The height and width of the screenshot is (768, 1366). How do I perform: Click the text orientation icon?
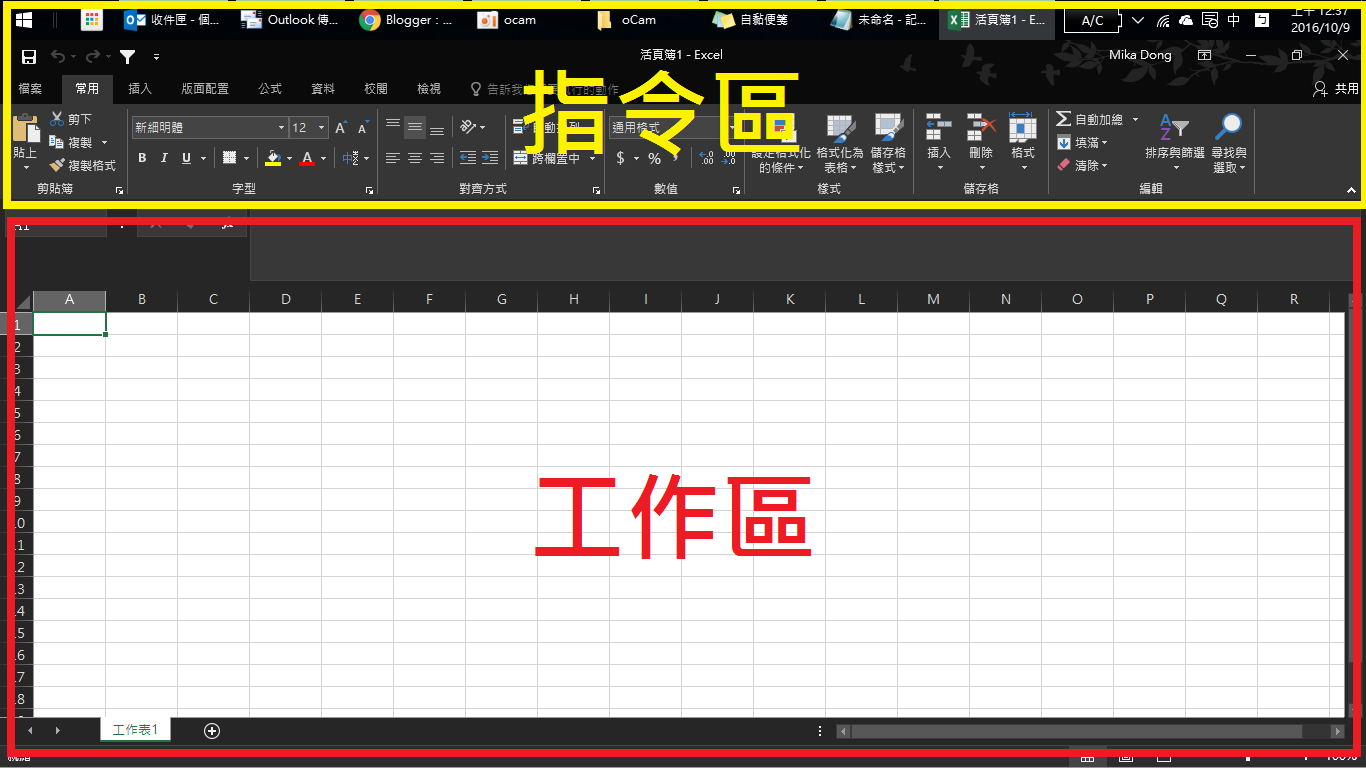pyautogui.click(x=467, y=127)
